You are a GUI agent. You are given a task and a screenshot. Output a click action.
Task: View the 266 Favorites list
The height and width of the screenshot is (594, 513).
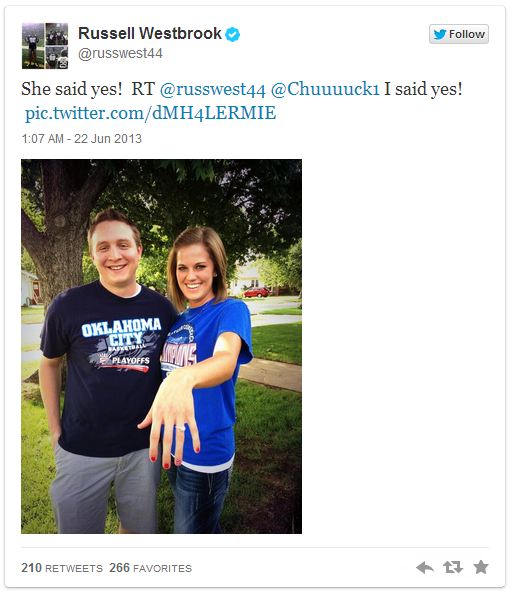[150, 568]
